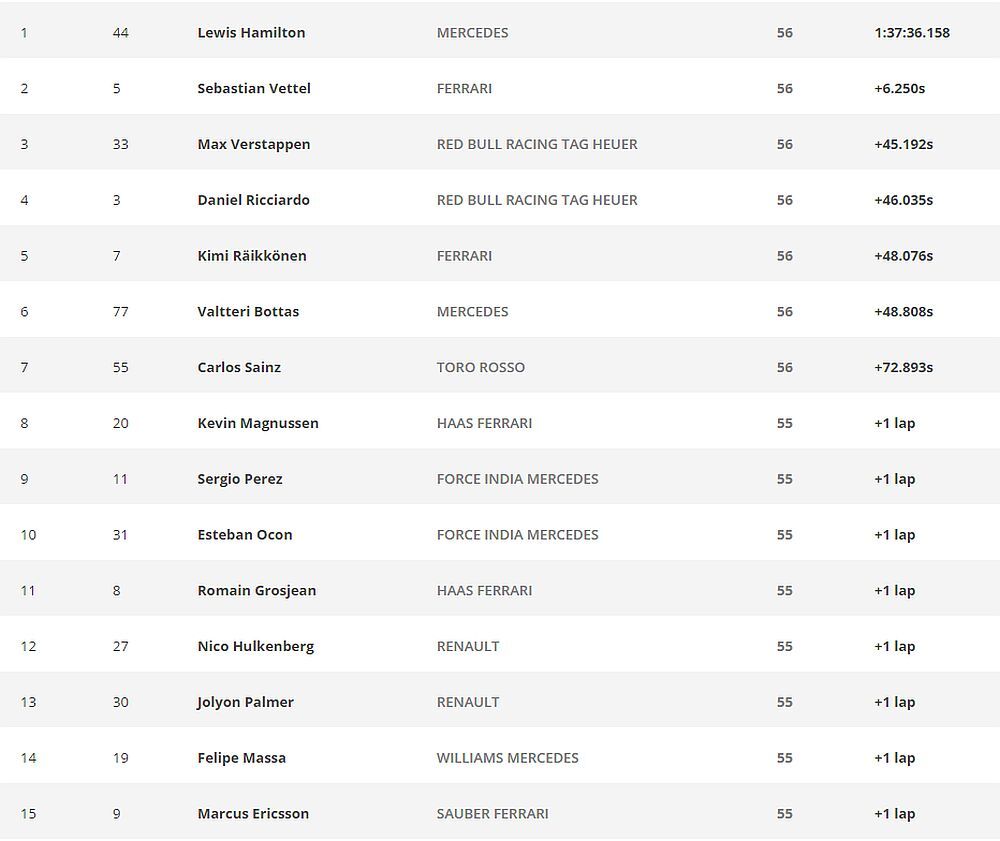1000x841 pixels.
Task: Click Felipe Massa's name
Action: point(241,758)
